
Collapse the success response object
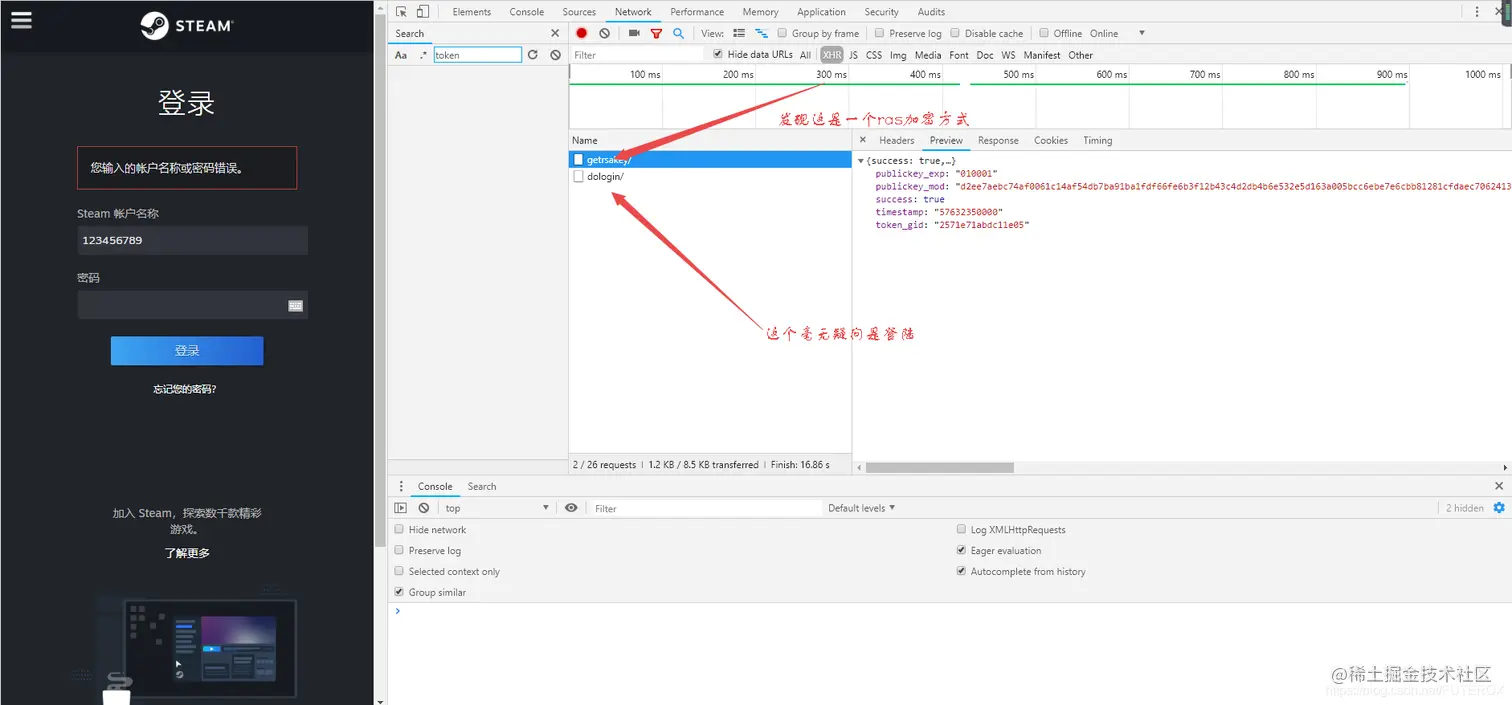click(861, 160)
